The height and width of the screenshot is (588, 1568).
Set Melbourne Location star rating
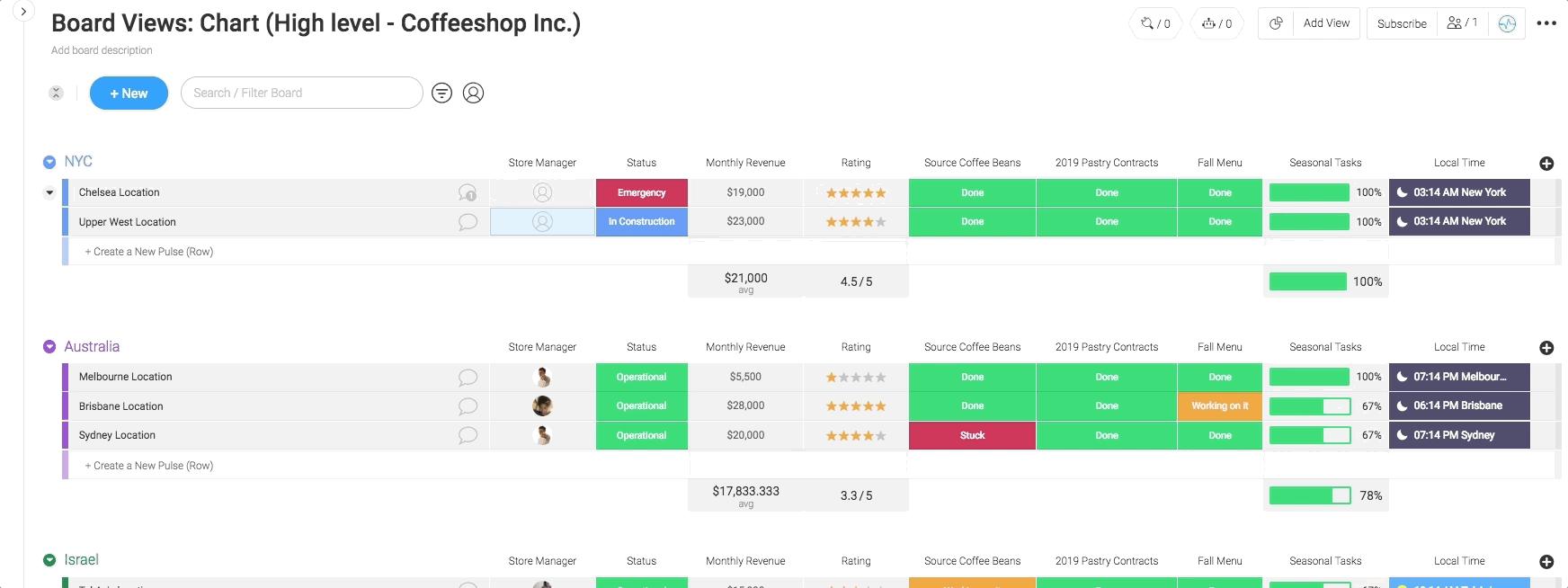pyautogui.click(x=856, y=377)
